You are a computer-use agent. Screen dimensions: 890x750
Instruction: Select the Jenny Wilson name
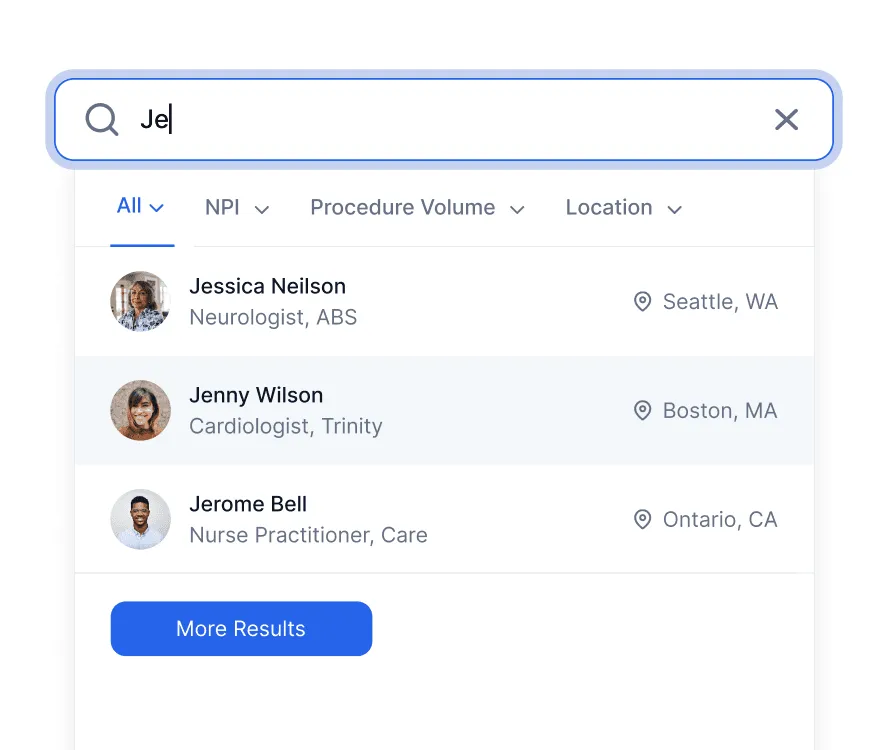256,395
